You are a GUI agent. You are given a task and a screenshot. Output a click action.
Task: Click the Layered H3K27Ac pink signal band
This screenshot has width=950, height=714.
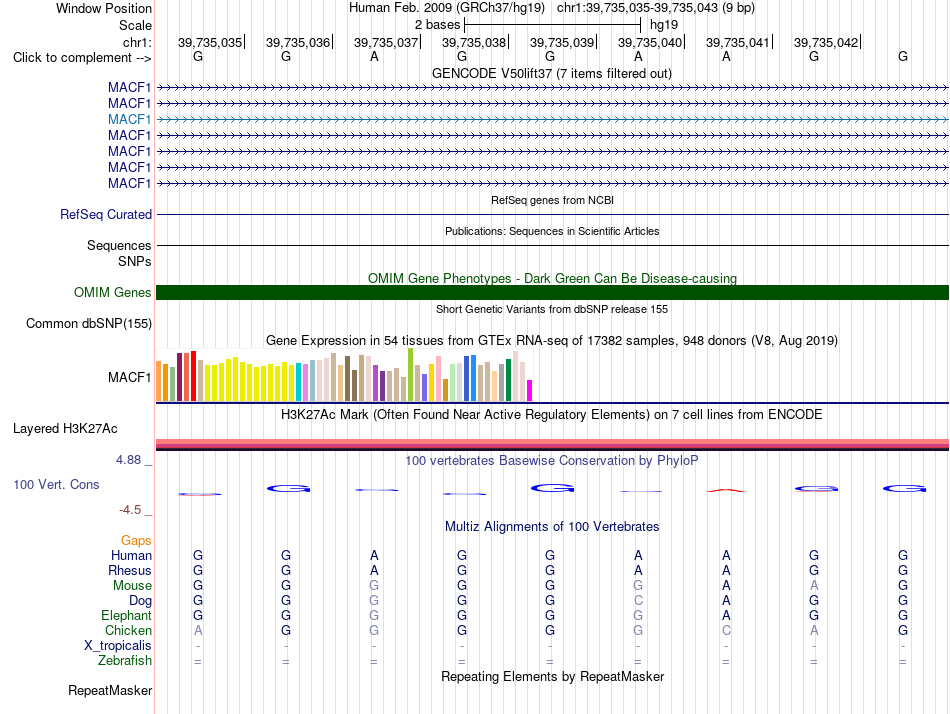[x=552, y=443]
